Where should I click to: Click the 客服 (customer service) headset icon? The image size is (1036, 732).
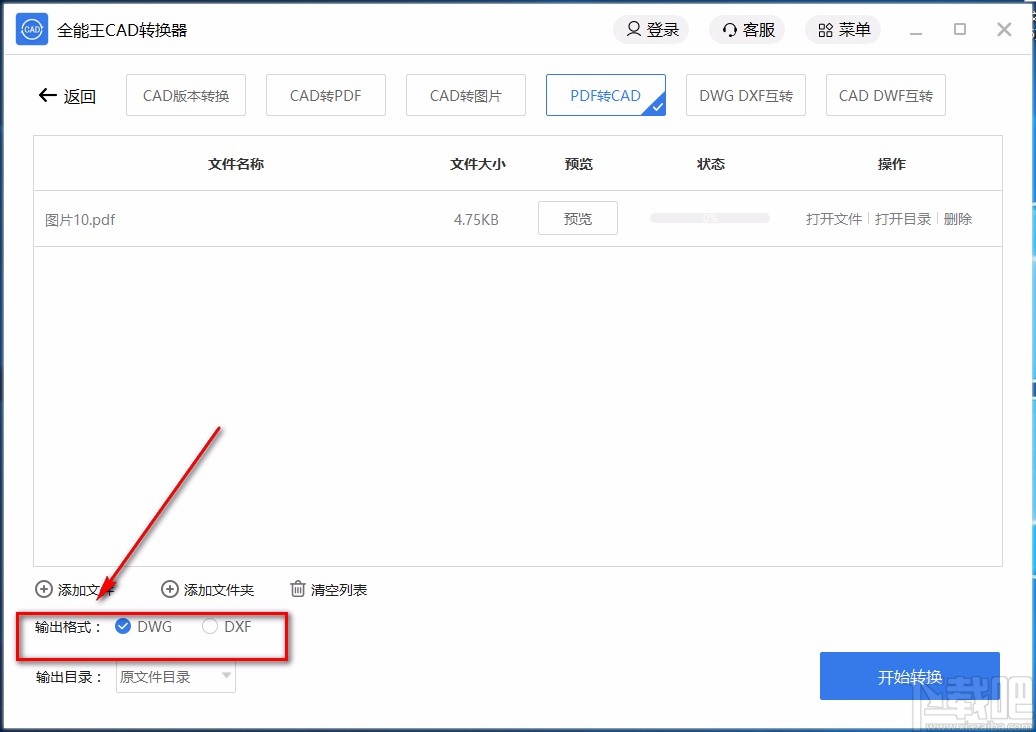pos(730,30)
